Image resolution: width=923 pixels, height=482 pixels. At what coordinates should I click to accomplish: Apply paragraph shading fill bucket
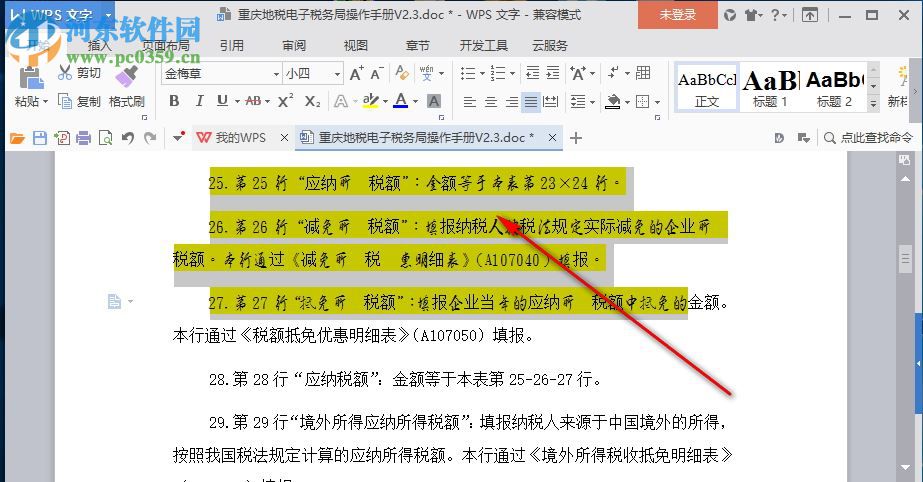tap(613, 101)
